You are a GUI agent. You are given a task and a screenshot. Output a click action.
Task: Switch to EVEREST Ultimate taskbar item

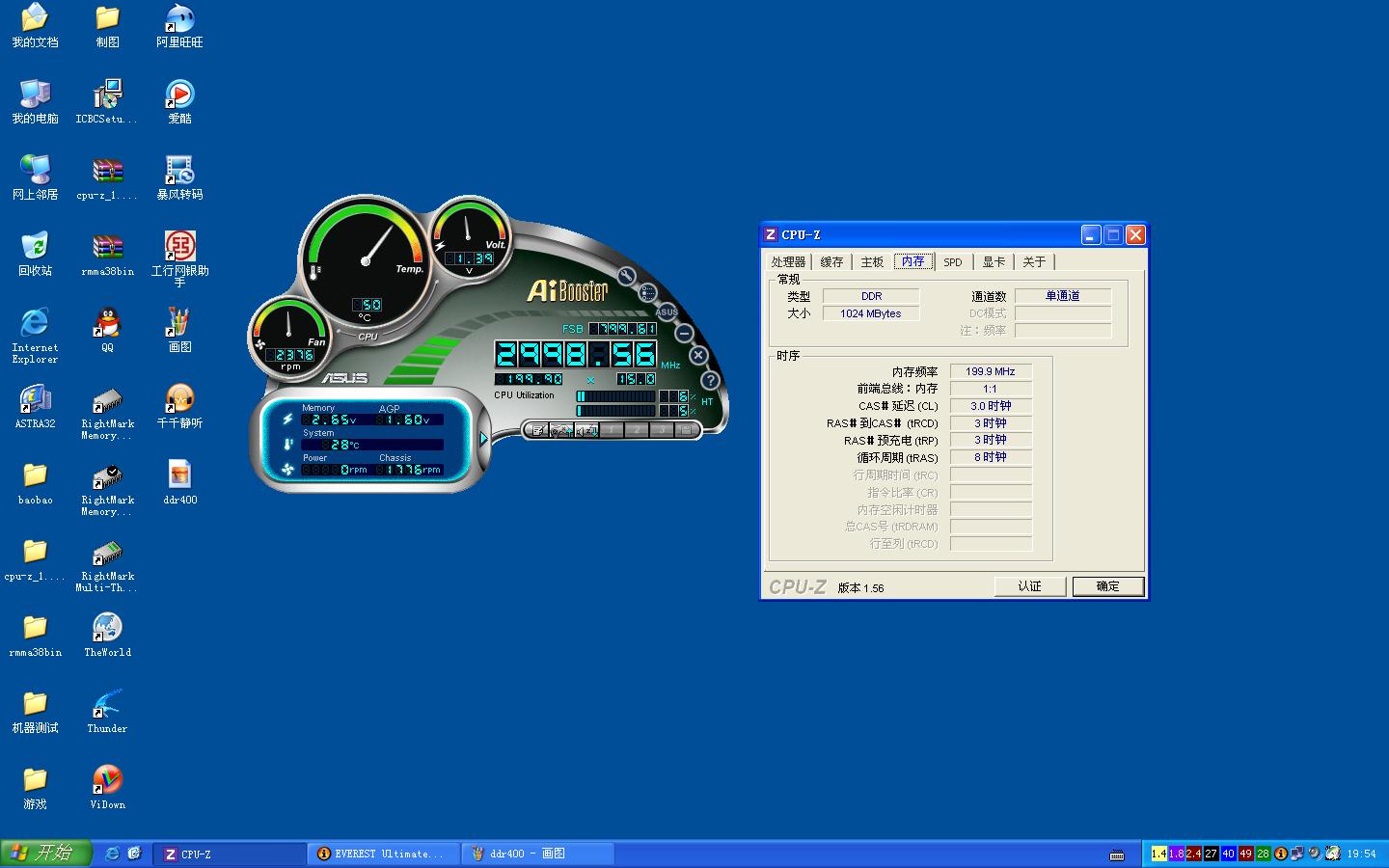click(383, 854)
